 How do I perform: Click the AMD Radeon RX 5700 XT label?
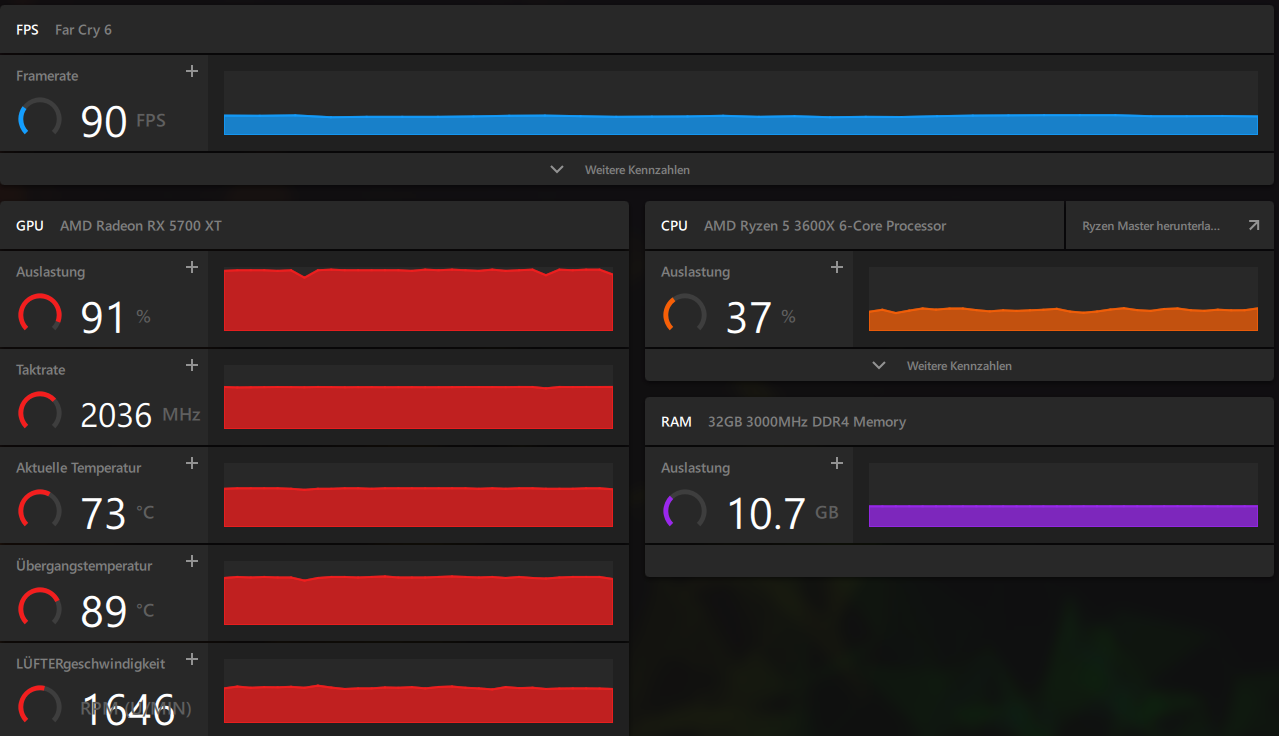141,226
